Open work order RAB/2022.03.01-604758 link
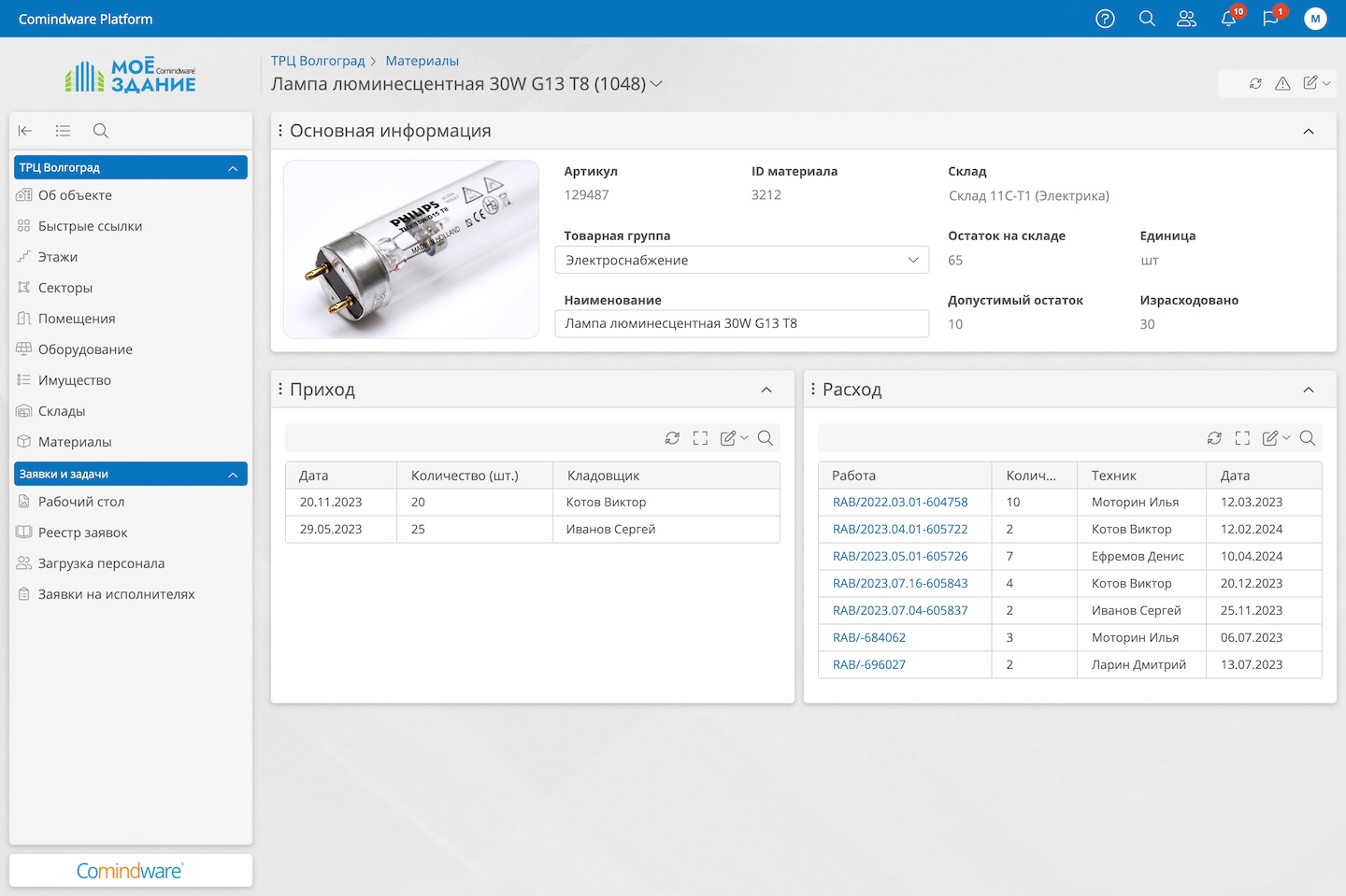The height and width of the screenshot is (896, 1346). [x=900, y=503]
